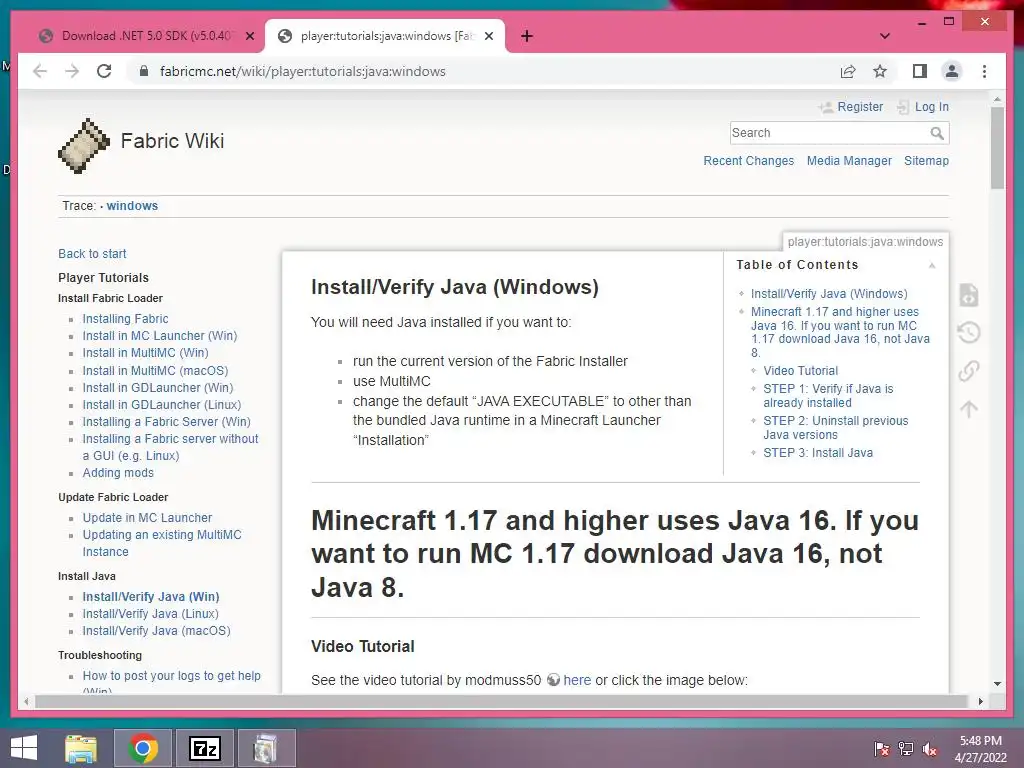
Task: Open 7-Zip from the taskbar
Action: (204, 748)
